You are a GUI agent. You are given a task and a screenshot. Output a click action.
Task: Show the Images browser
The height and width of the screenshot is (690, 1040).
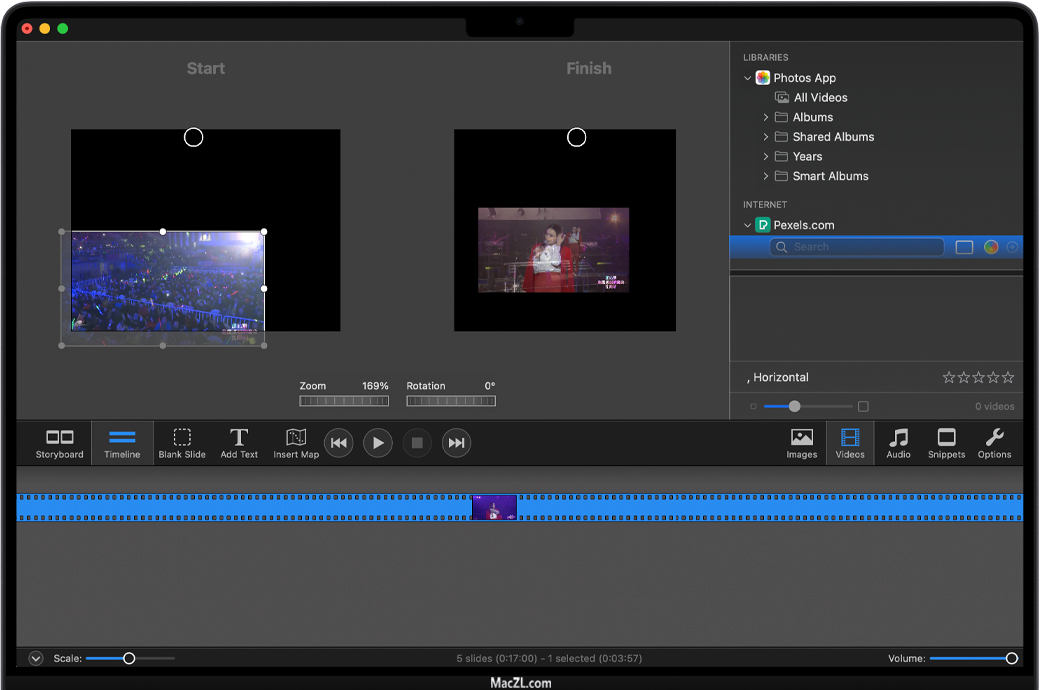coord(801,442)
